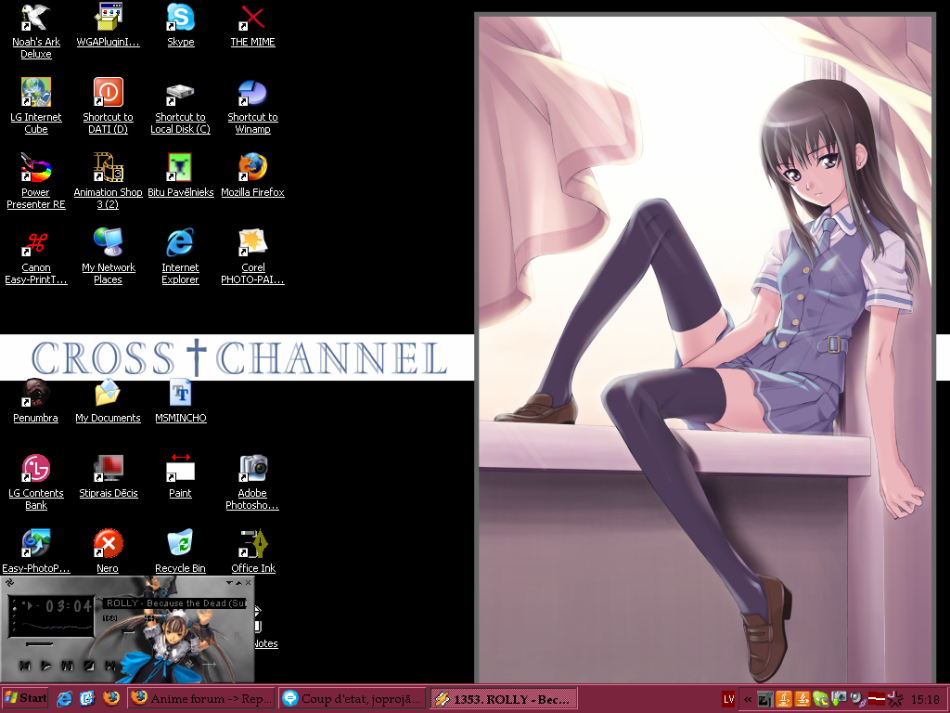Click the taskbar clock showing 15:18
Viewport: 950px width, 713px height.
[x=925, y=699]
